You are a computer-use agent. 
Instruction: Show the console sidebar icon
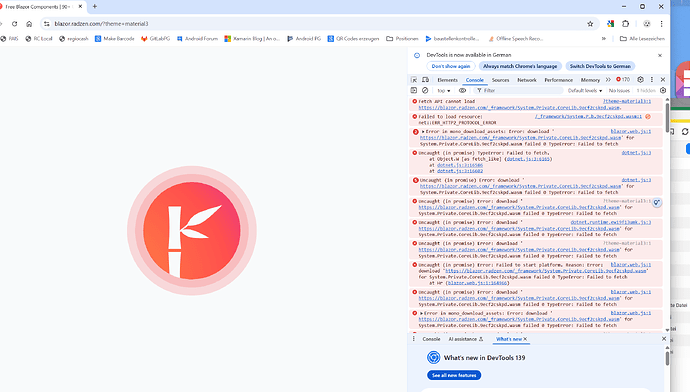tap(414, 90)
